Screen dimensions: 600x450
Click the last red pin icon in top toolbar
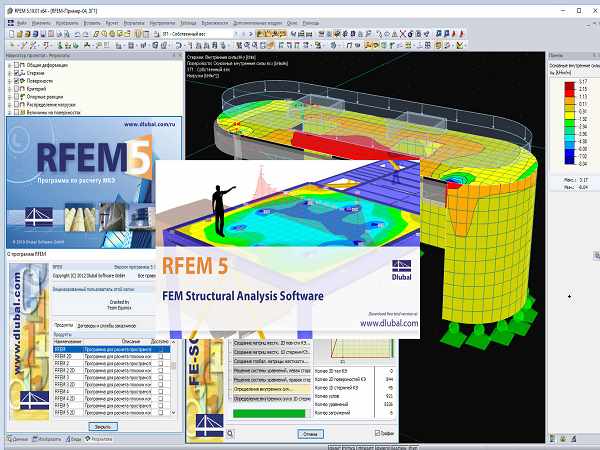pyautogui.click(x=461, y=34)
